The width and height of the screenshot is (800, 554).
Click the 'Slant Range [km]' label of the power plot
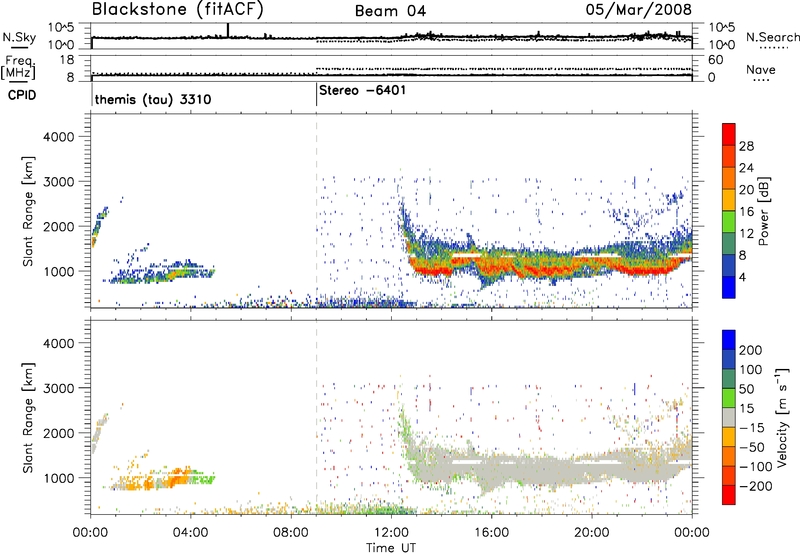(x=28, y=211)
